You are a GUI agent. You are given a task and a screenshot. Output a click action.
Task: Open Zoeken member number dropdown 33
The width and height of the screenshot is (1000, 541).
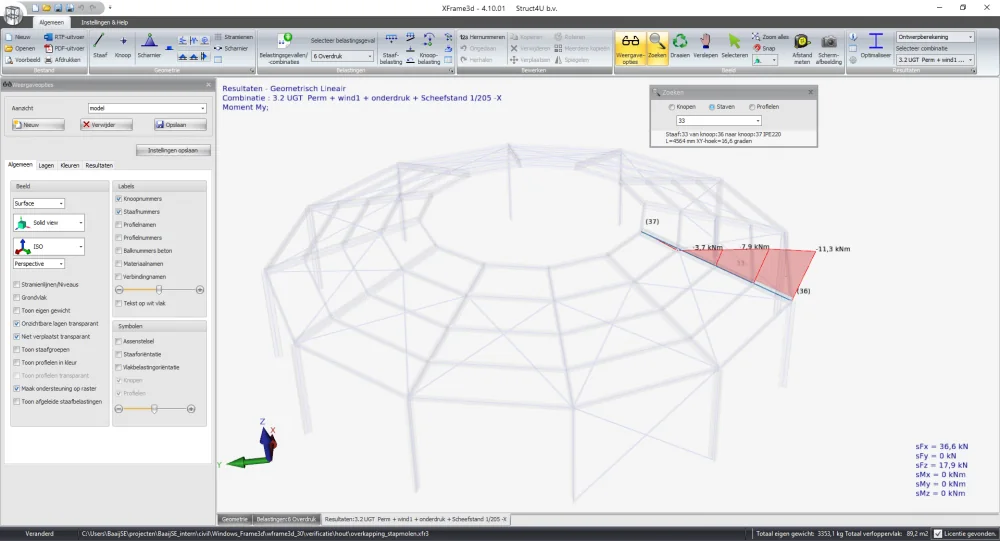coord(719,121)
